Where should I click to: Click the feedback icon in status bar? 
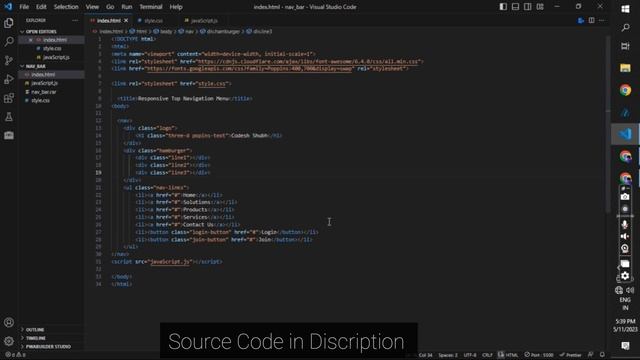(x=590, y=355)
